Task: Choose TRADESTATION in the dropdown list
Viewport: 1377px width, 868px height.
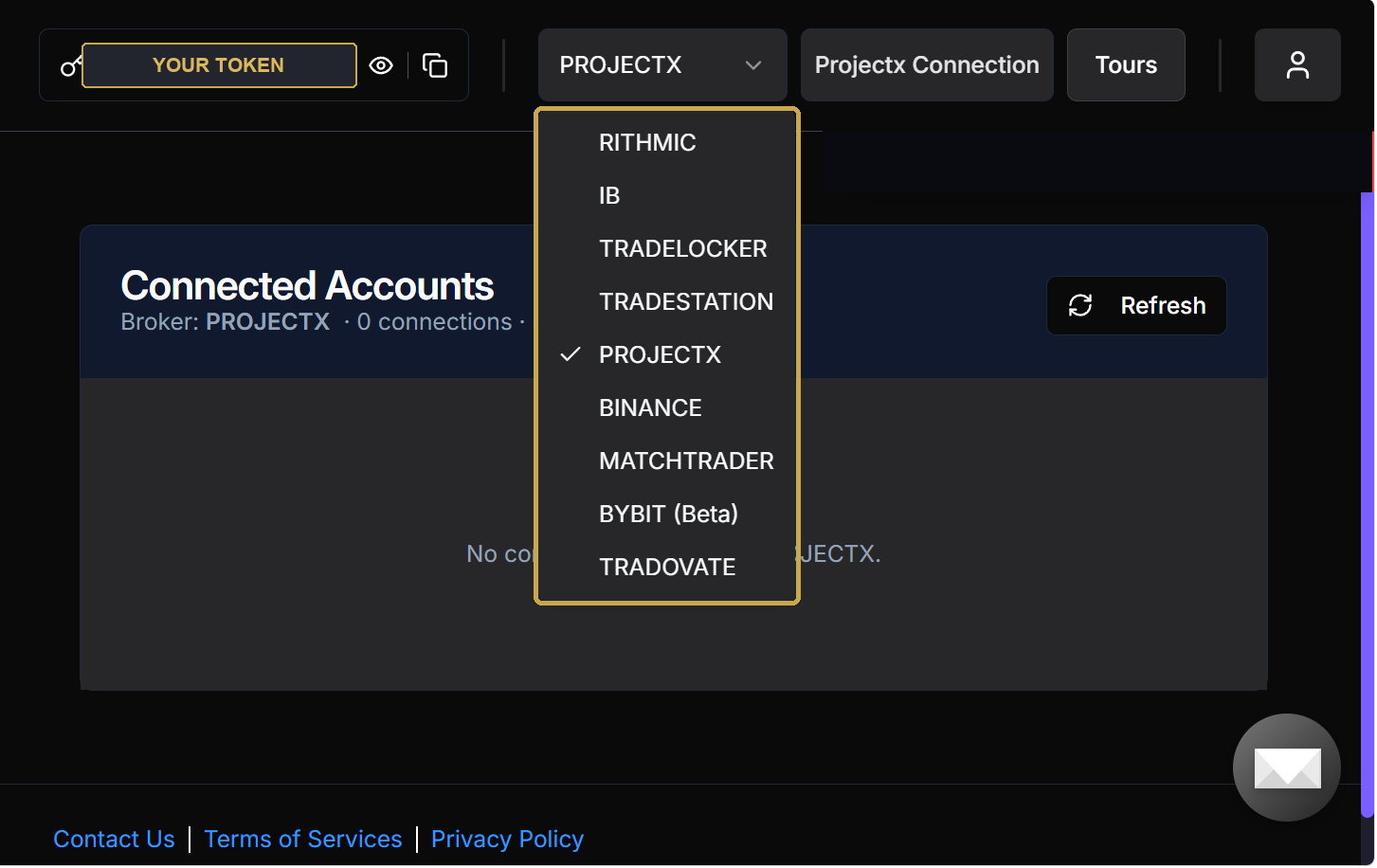Action: point(667,301)
